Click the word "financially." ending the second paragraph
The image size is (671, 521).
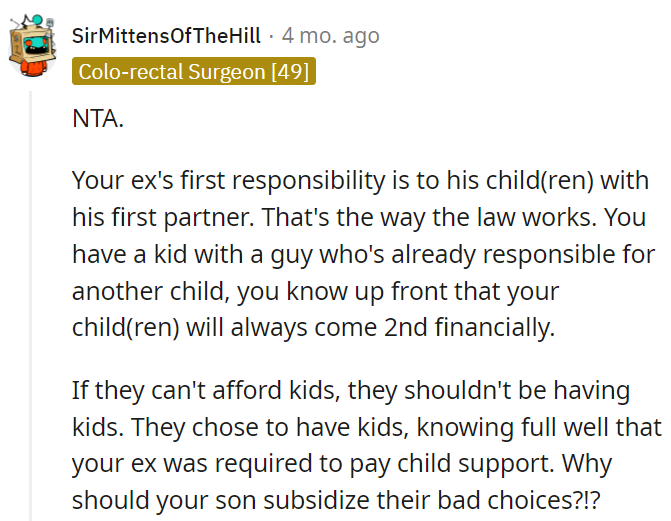tap(495, 328)
